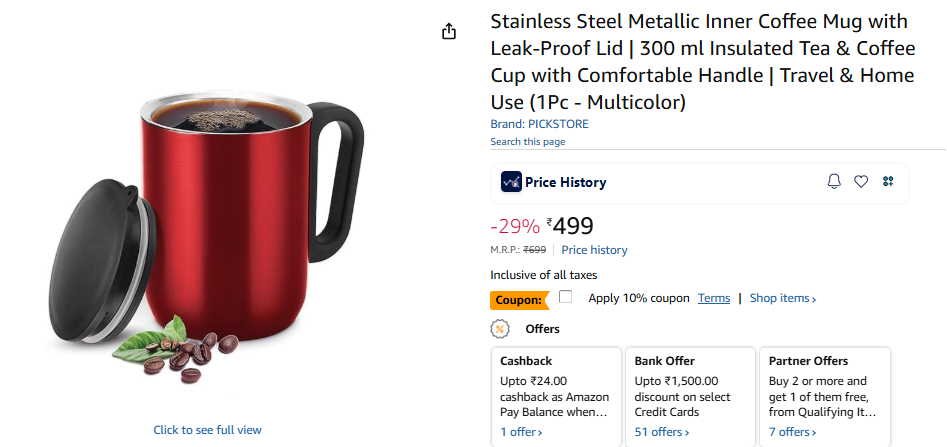
Task: Expand Partner Offers 7 offers link
Action: [792, 432]
